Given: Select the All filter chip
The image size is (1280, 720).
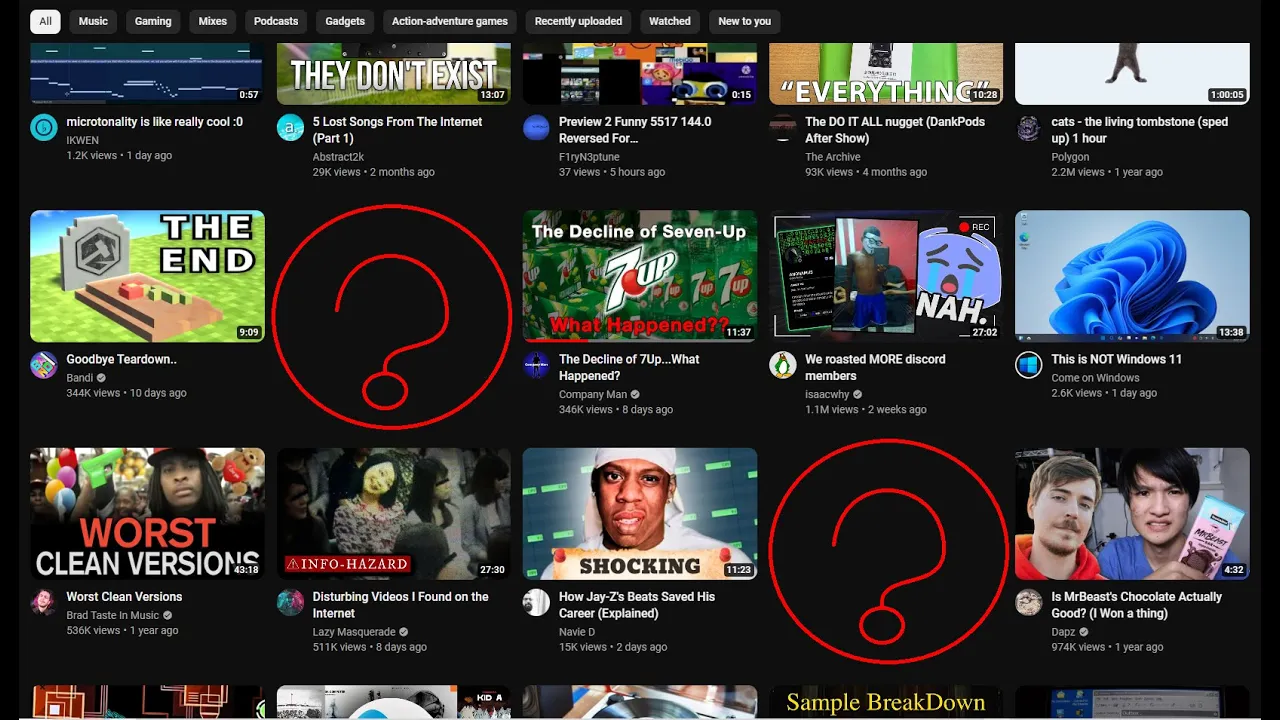Looking at the screenshot, I should click(45, 21).
